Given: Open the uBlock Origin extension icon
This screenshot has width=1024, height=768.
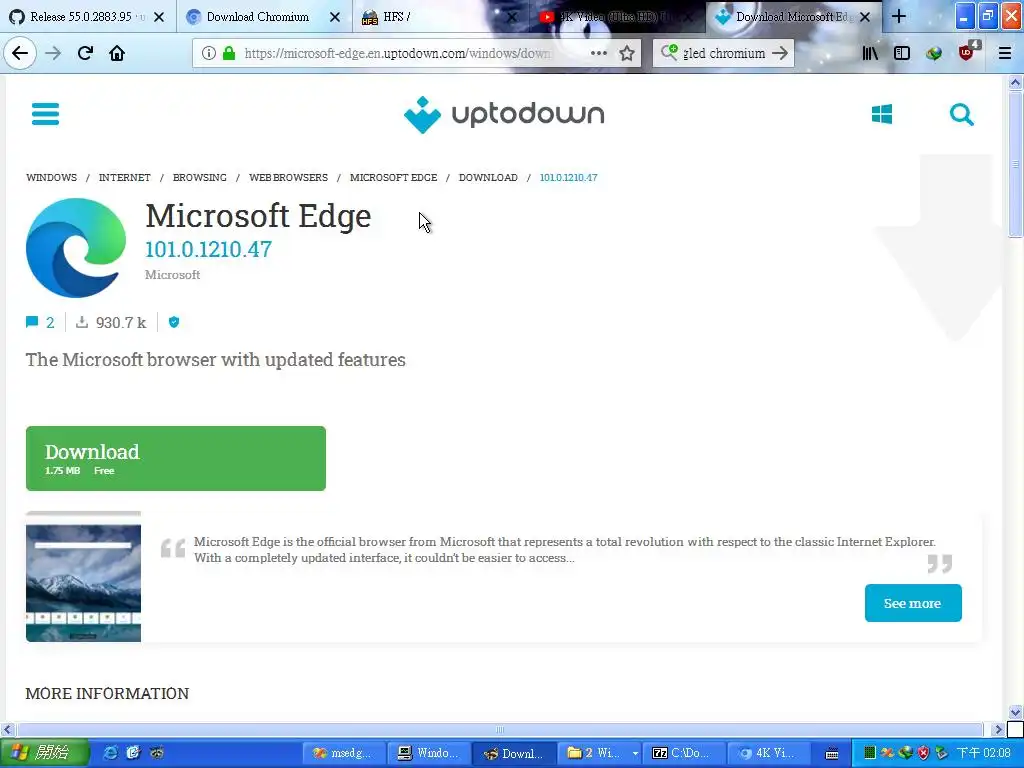Looking at the screenshot, I should point(967,52).
